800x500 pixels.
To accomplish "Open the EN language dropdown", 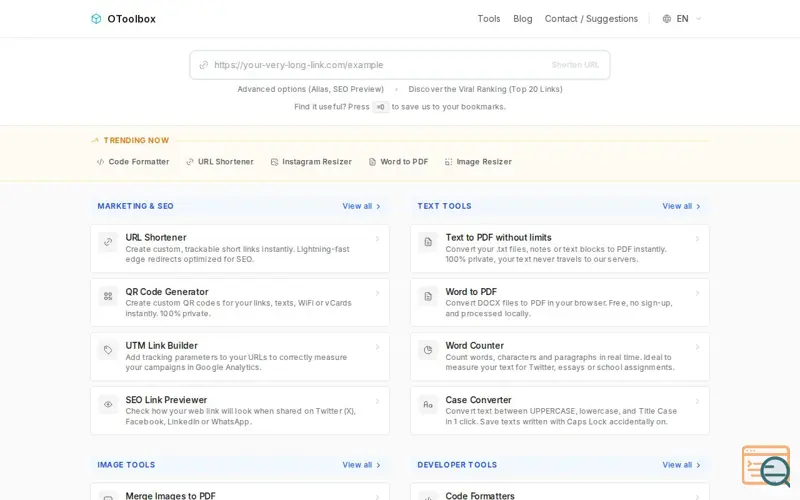I will point(682,19).
